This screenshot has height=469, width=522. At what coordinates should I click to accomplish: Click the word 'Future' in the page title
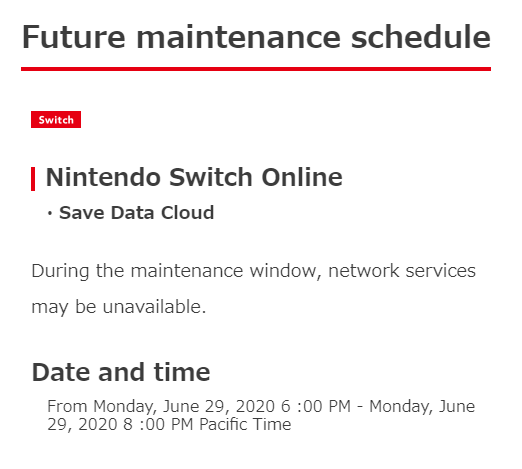pyautogui.click(x=74, y=37)
